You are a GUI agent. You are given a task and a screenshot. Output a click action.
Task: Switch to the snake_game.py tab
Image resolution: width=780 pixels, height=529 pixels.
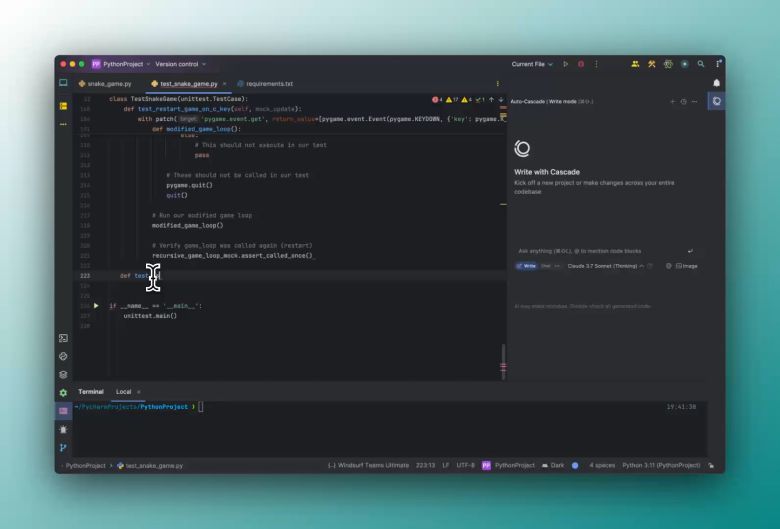pyautogui.click(x=105, y=84)
